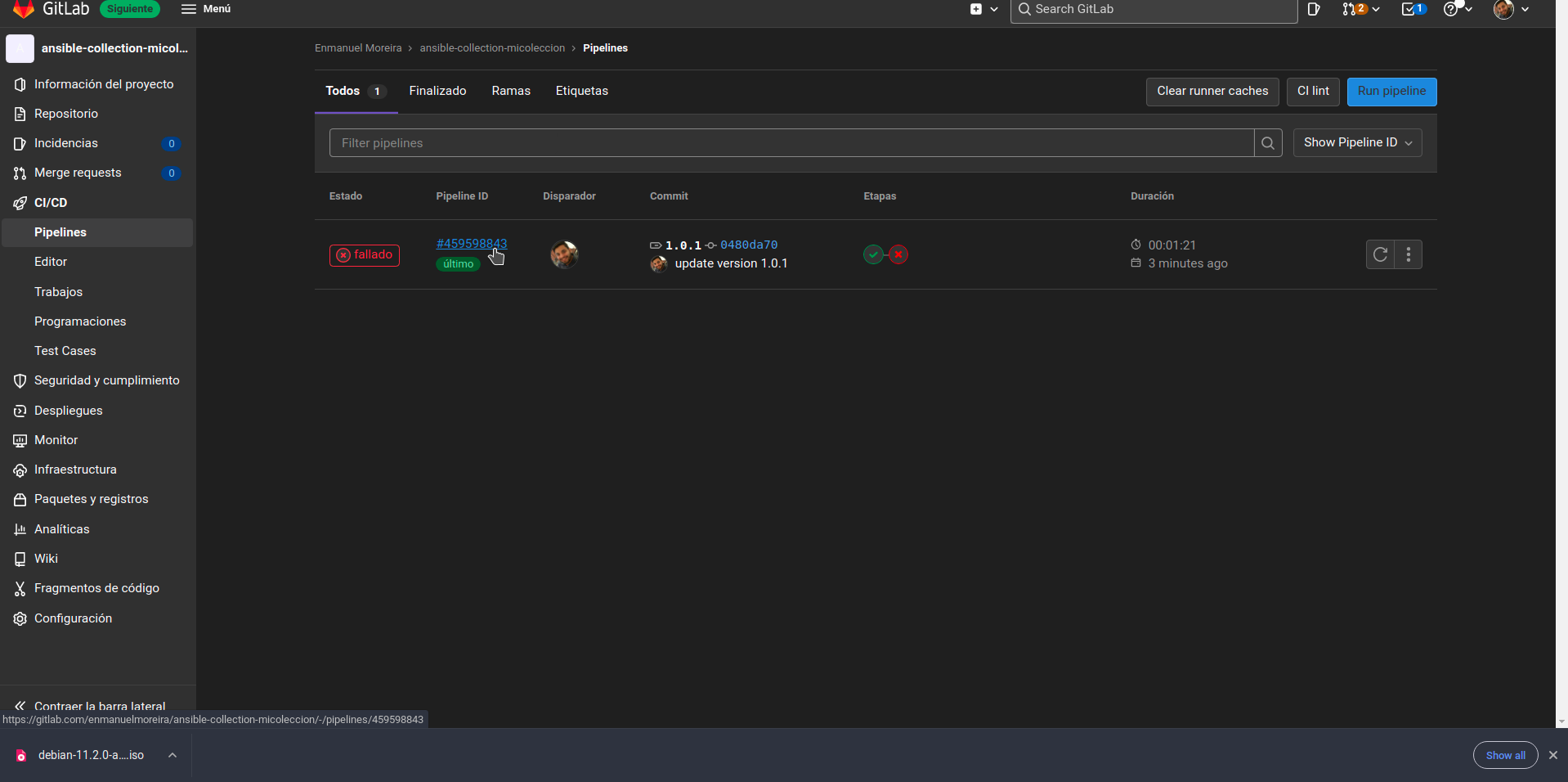Open the pipeline more actions kebab
Viewport: 1568px width, 782px height.
click(1408, 254)
